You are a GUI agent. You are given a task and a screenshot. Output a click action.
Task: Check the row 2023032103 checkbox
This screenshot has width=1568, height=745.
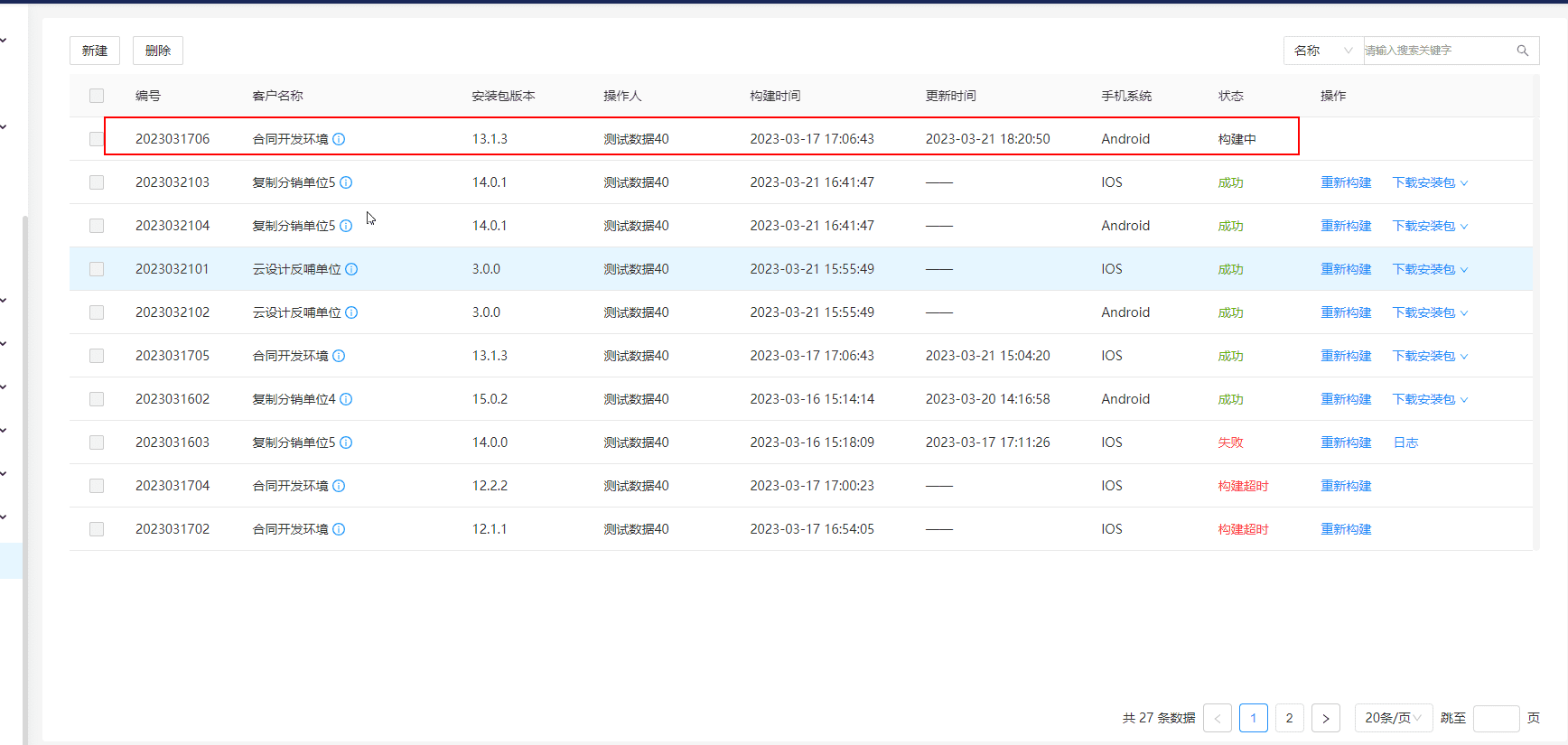(x=97, y=182)
